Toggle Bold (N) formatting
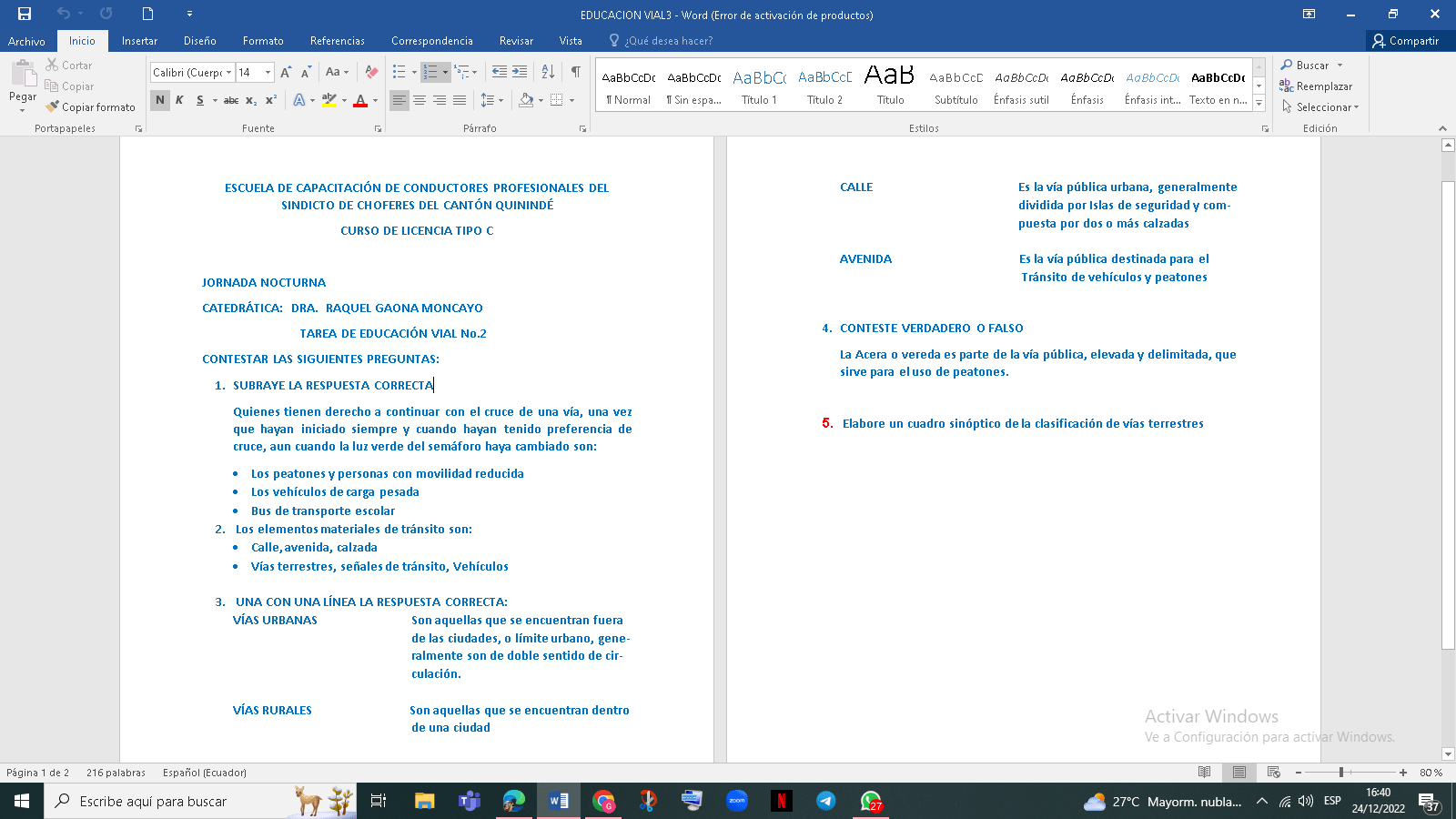1456x819 pixels. coord(160,100)
